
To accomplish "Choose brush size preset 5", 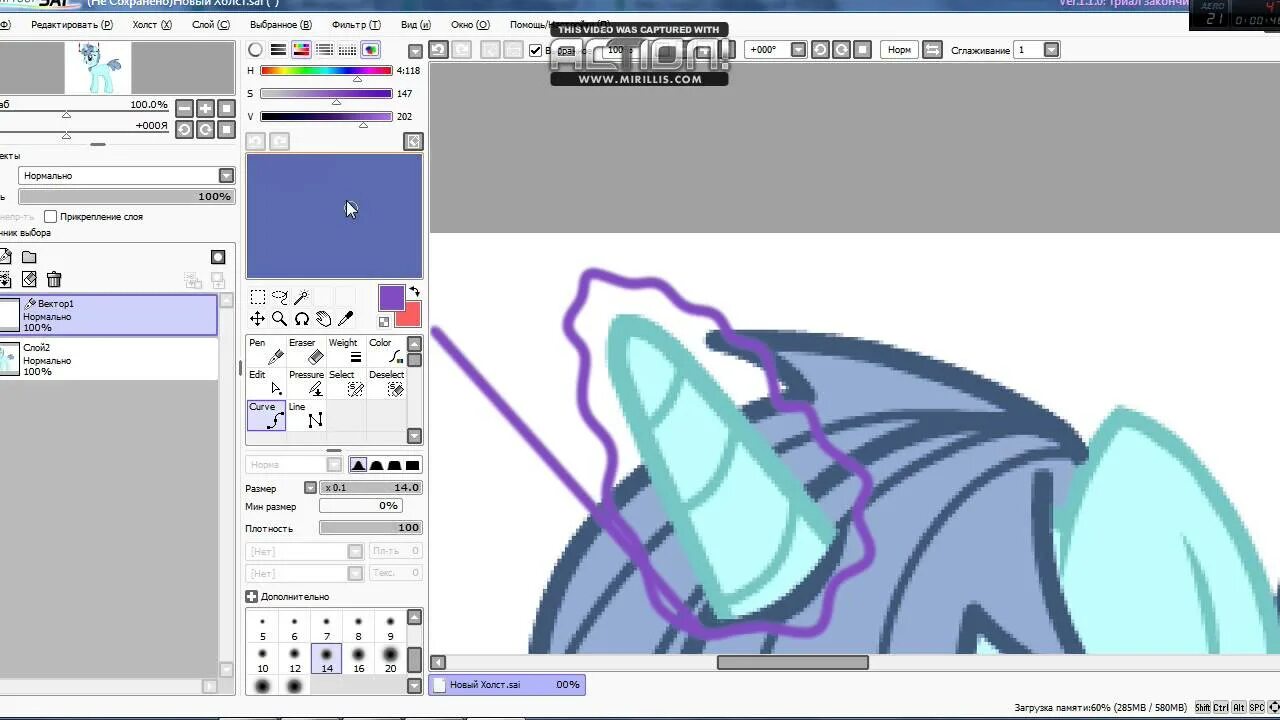I will click(262, 628).
